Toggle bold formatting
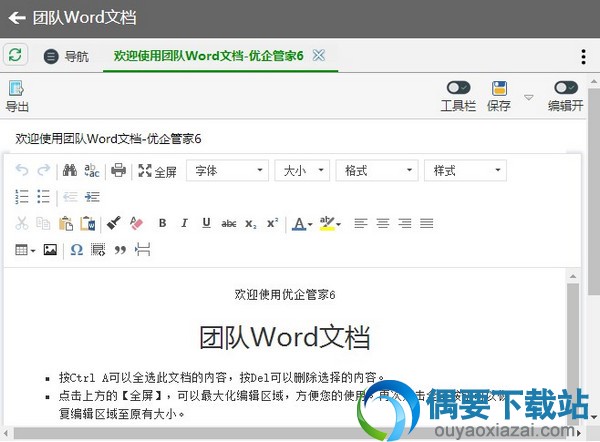The height and width of the screenshot is (442, 600). [x=162, y=223]
